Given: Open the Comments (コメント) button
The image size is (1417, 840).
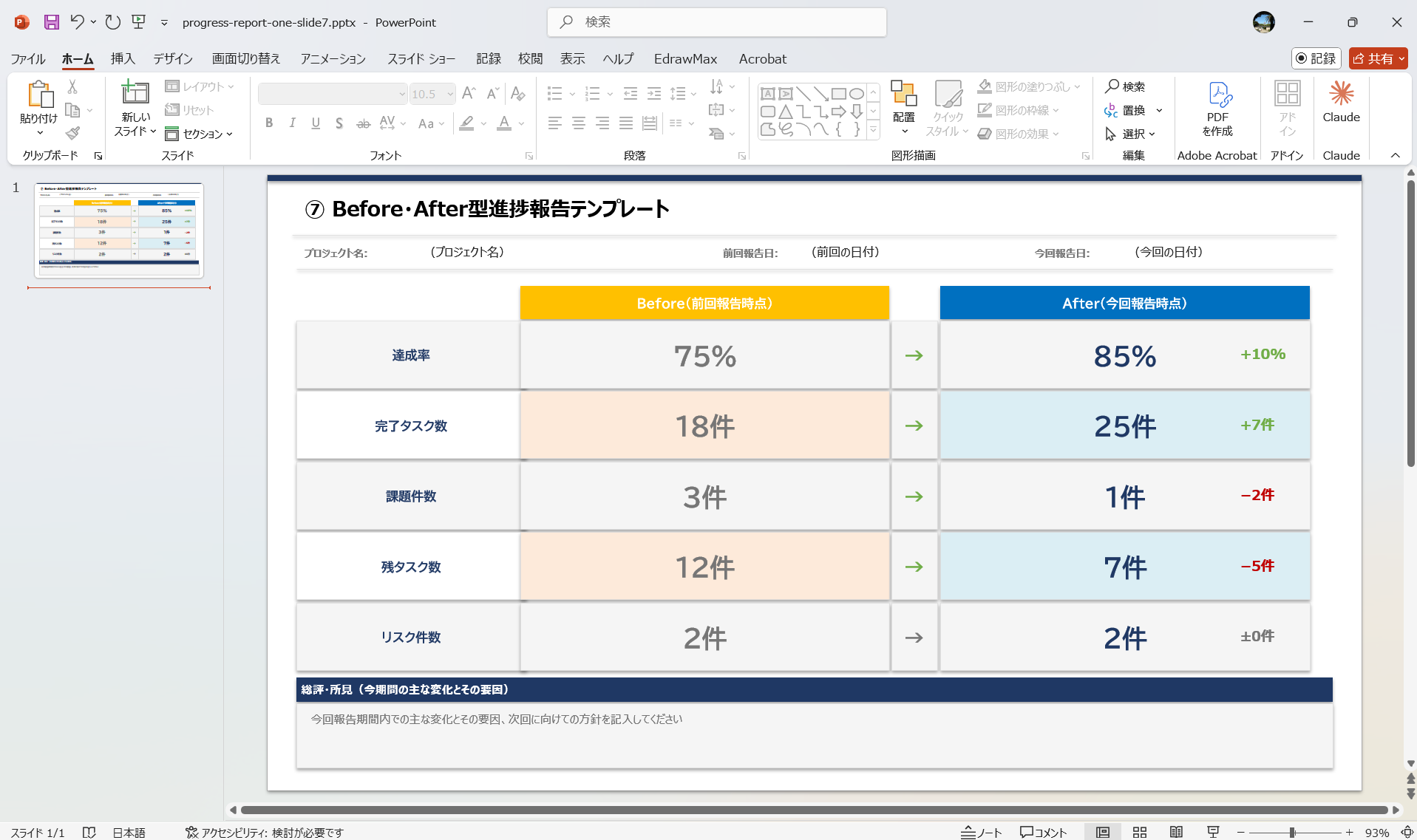Looking at the screenshot, I should click(x=1044, y=832).
